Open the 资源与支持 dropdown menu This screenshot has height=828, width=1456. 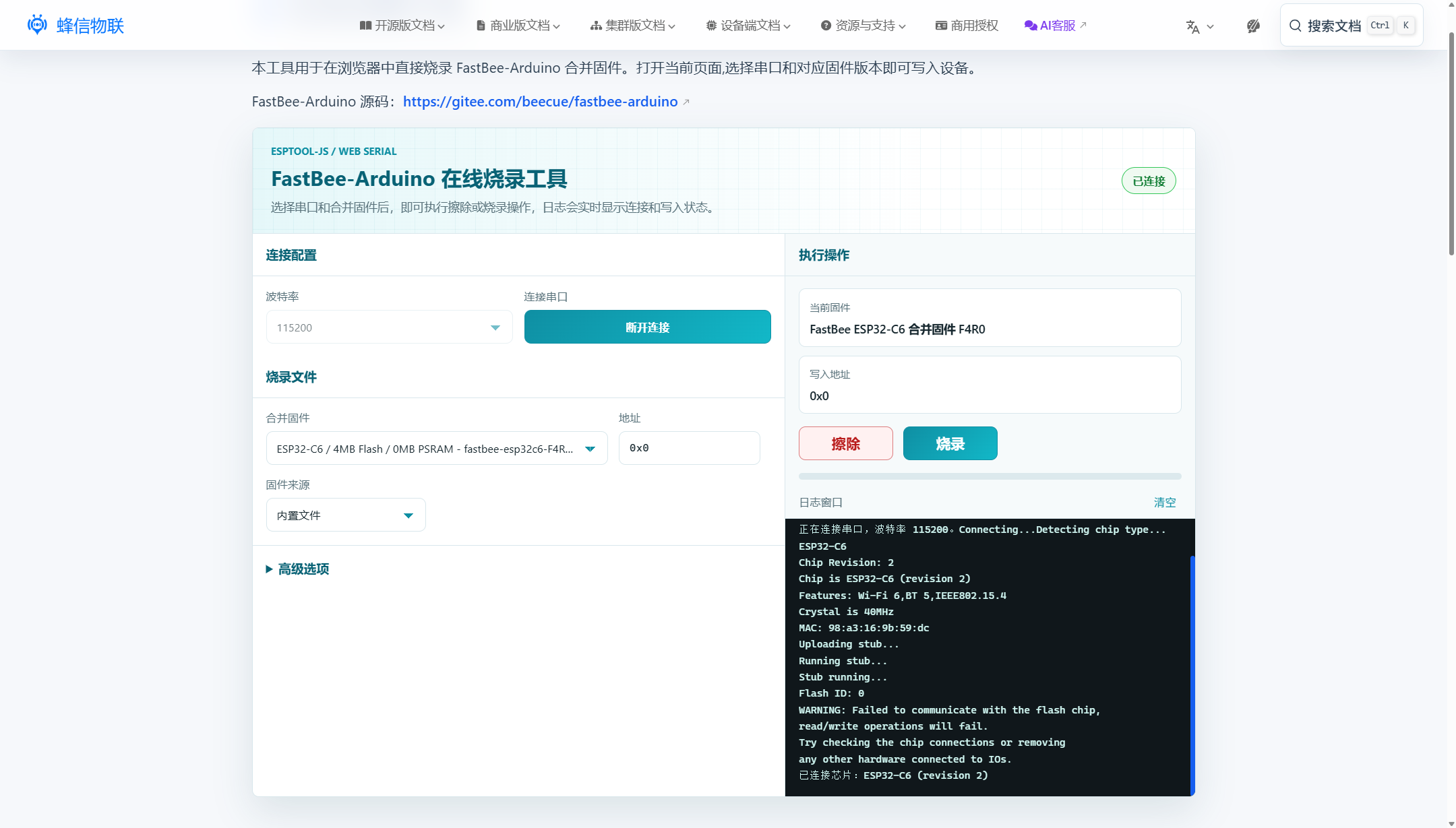(x=863, y=26)
